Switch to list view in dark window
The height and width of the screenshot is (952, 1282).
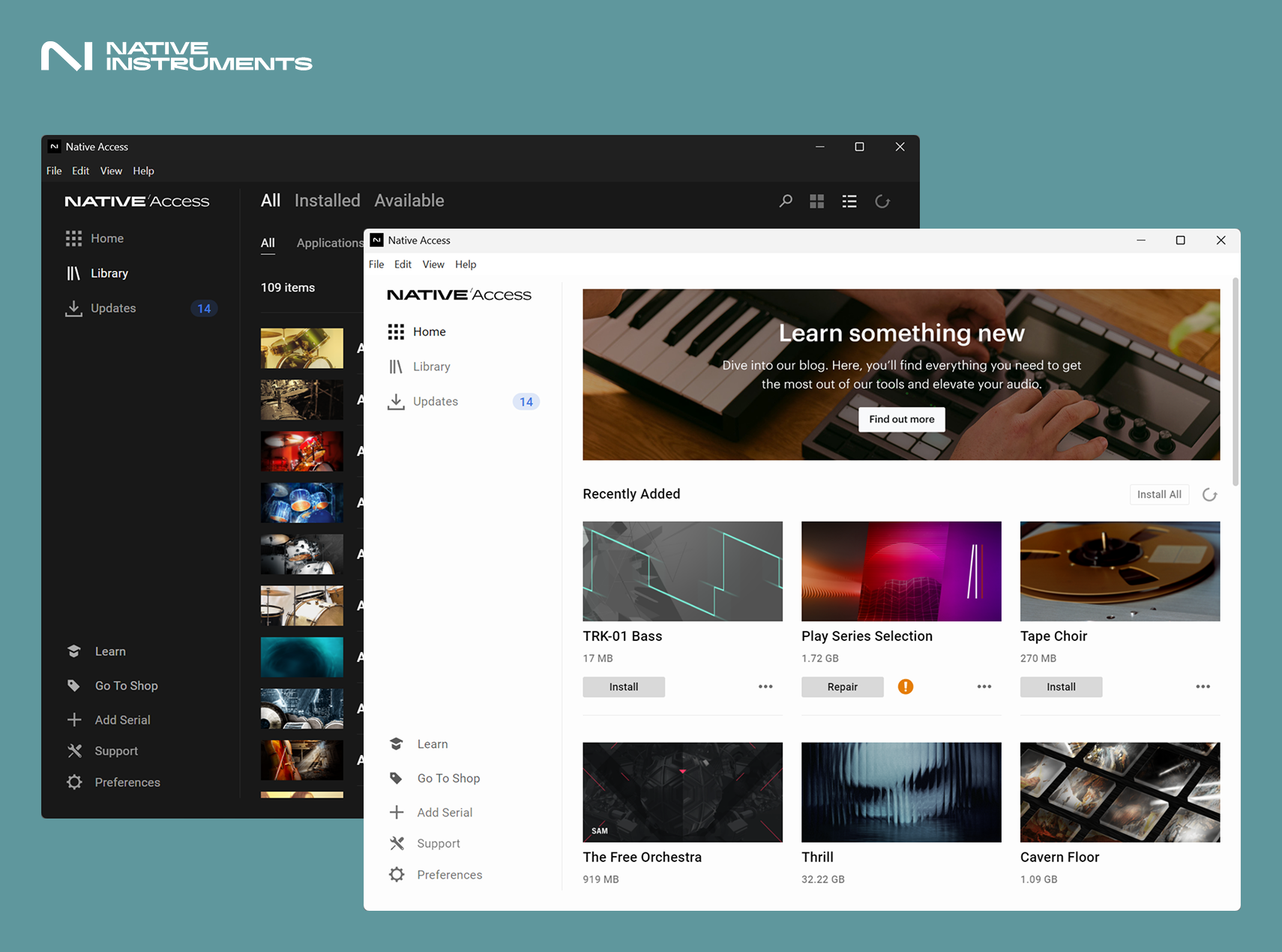point(849,201)
